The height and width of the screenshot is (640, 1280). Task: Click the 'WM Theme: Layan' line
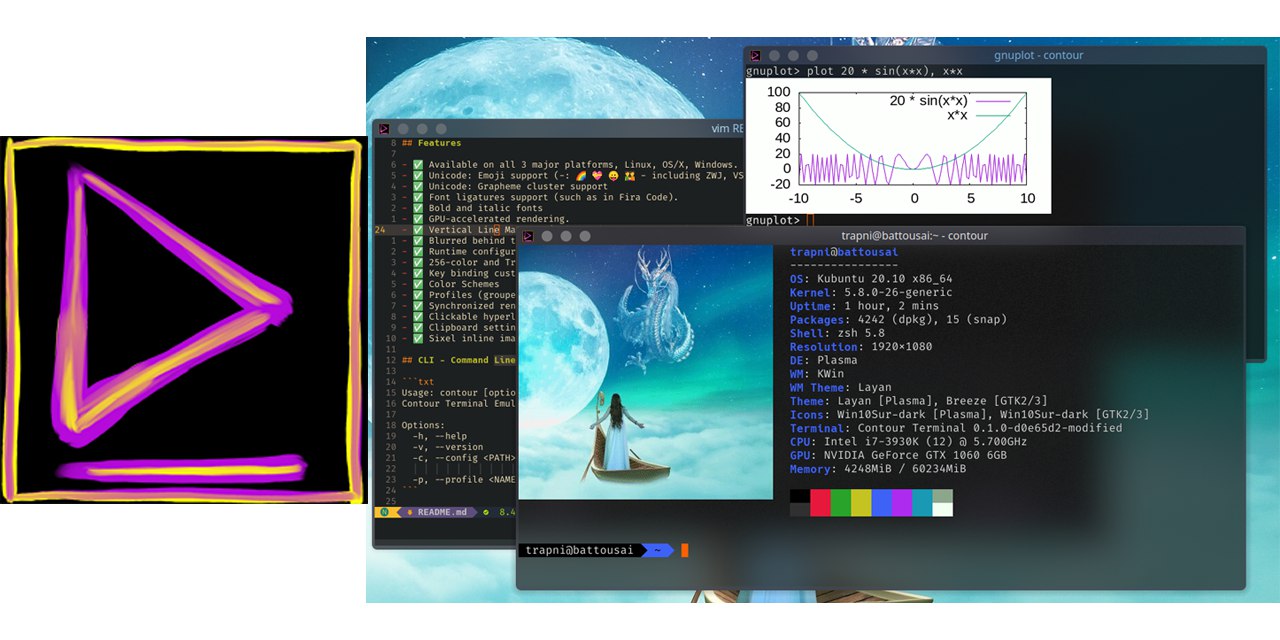(x=840, y=387)
